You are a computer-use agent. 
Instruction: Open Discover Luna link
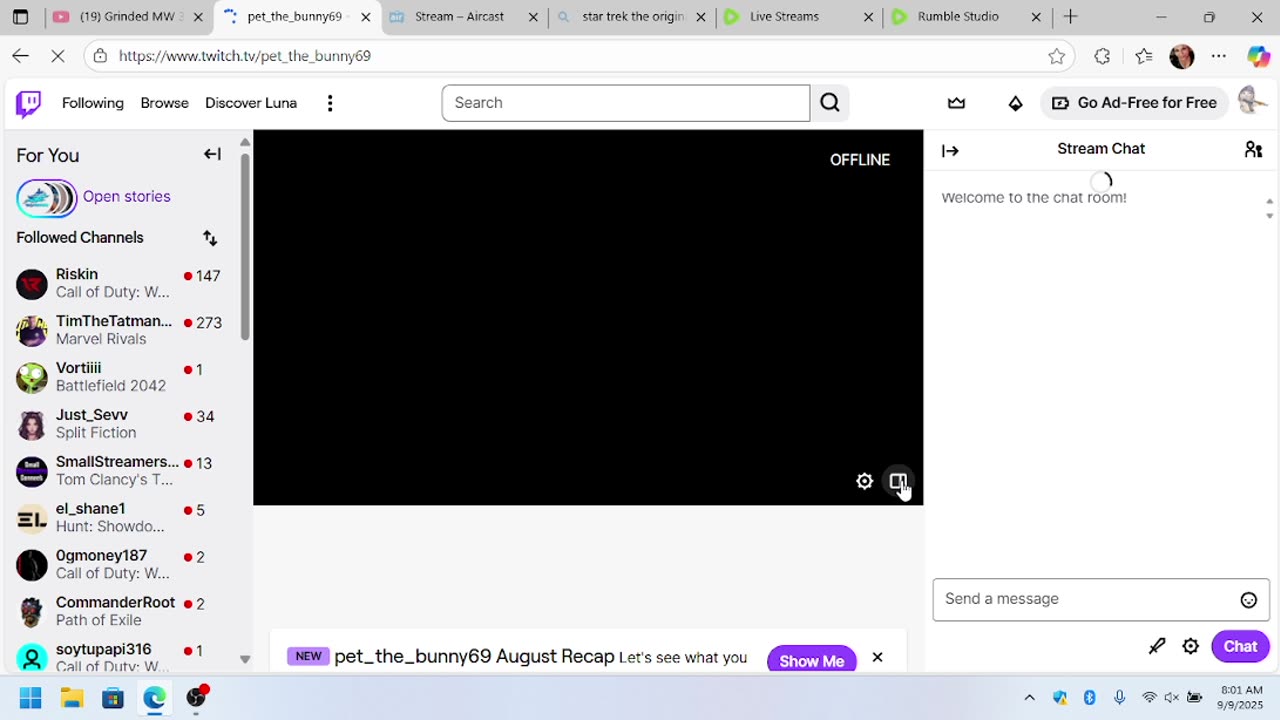(251, 103)
